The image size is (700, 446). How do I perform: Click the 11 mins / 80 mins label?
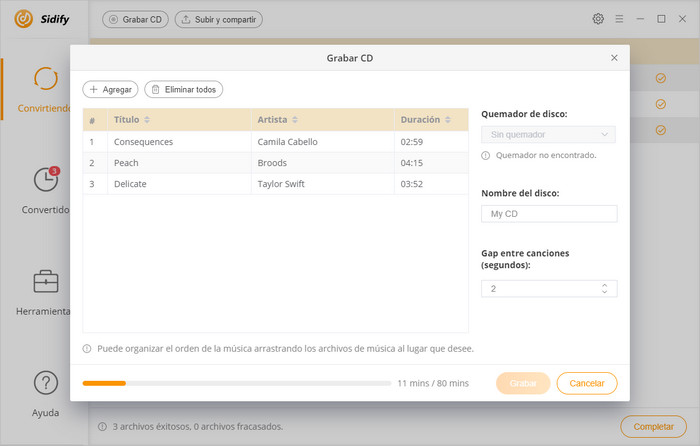pos(433,383)
